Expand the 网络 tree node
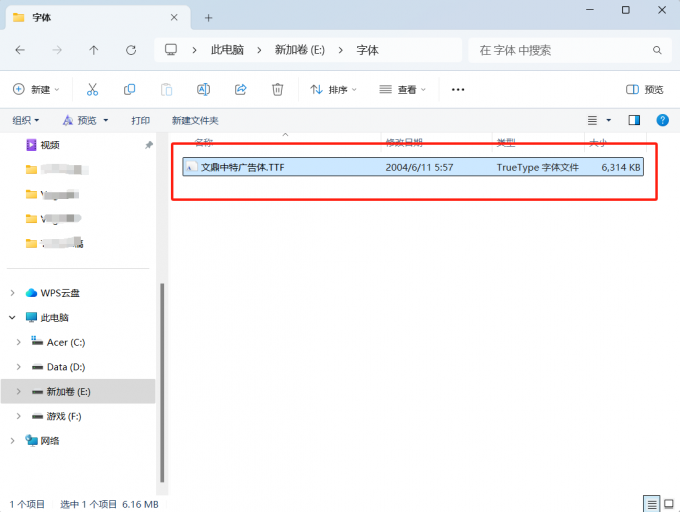Screen dimensions: 680x512 pos(13,441)
